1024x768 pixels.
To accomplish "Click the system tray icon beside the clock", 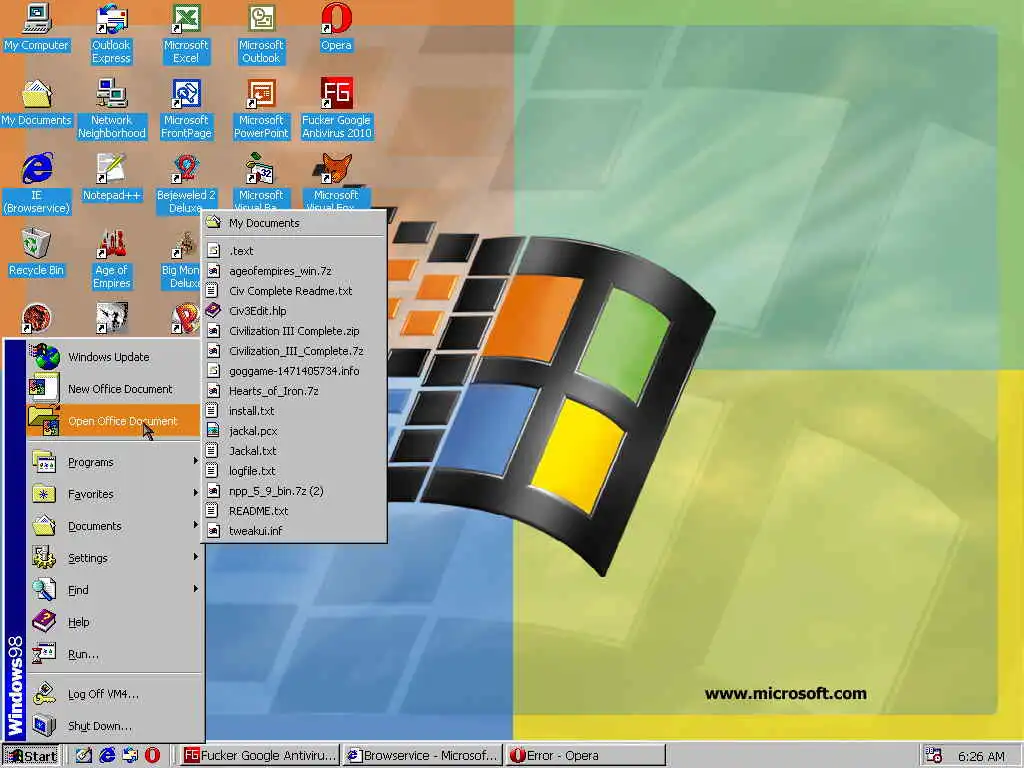I will pos(934,756).
